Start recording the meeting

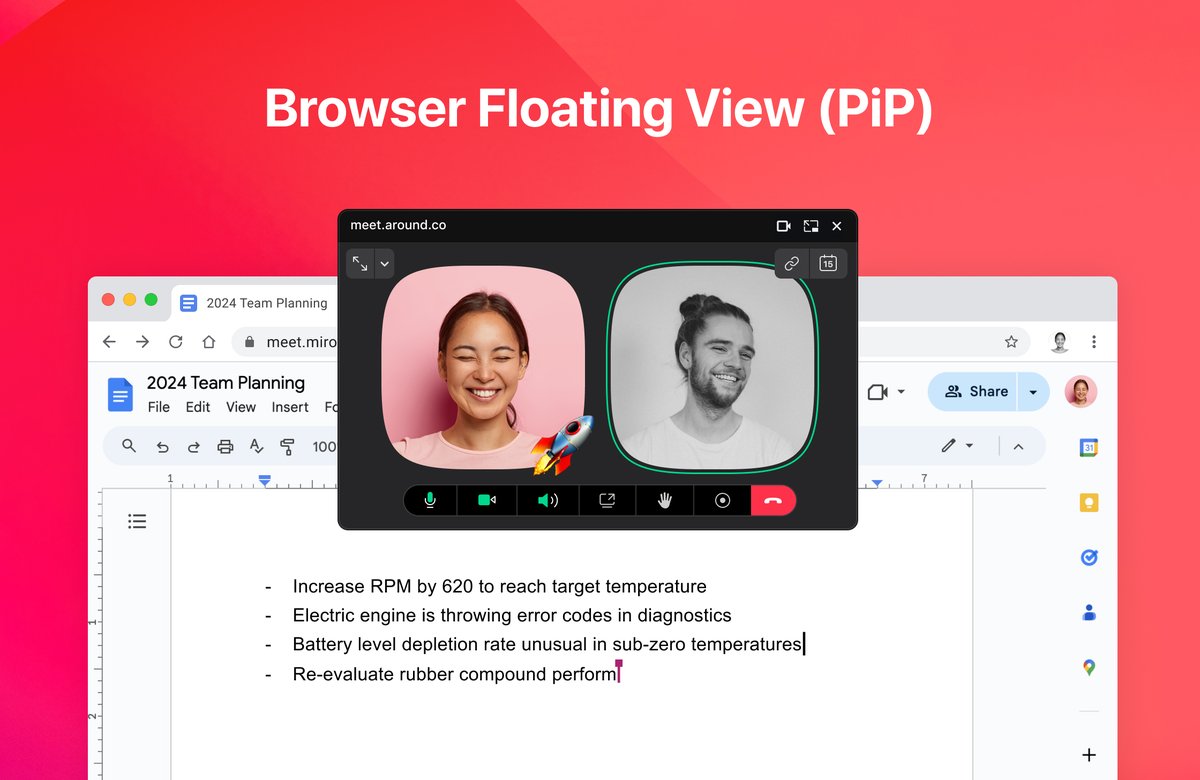tap(722, 500)
